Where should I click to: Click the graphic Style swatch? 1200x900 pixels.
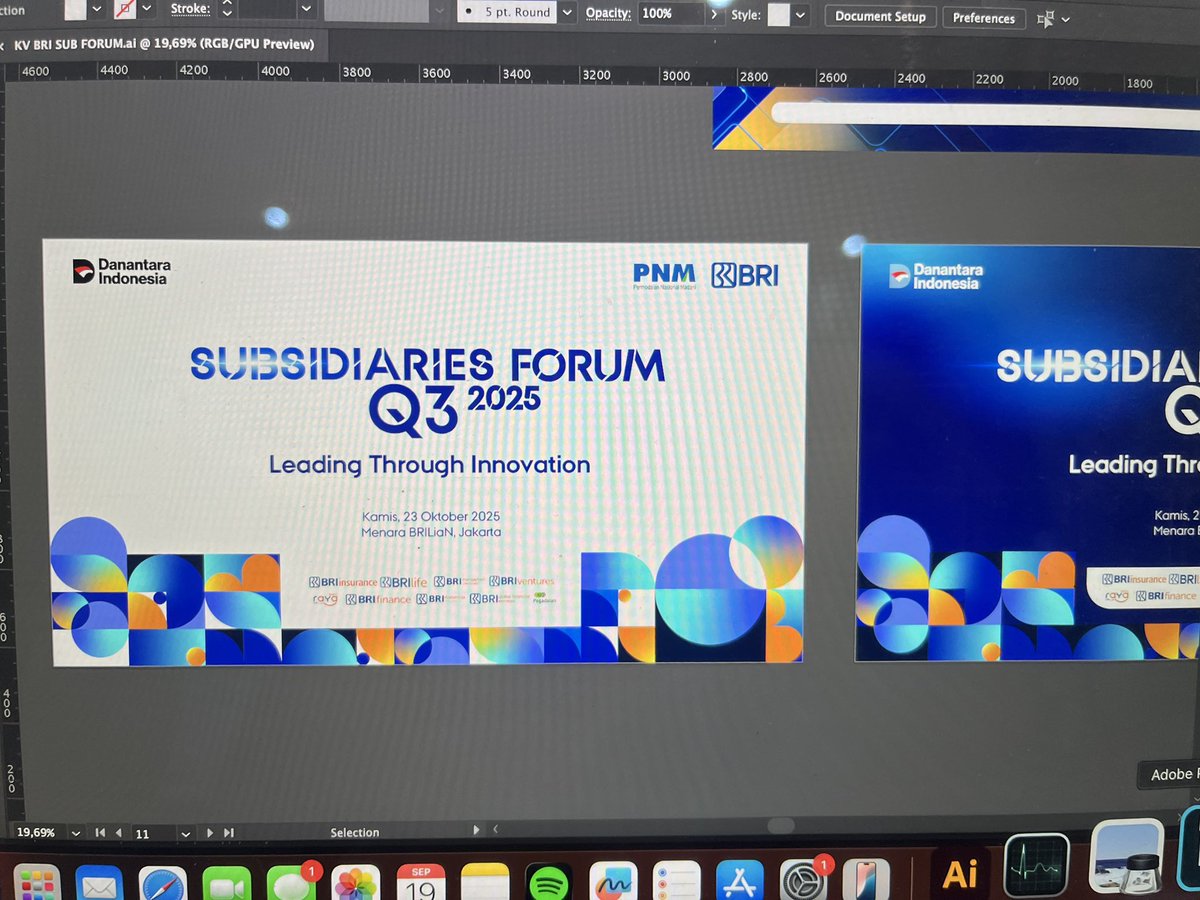778,15
